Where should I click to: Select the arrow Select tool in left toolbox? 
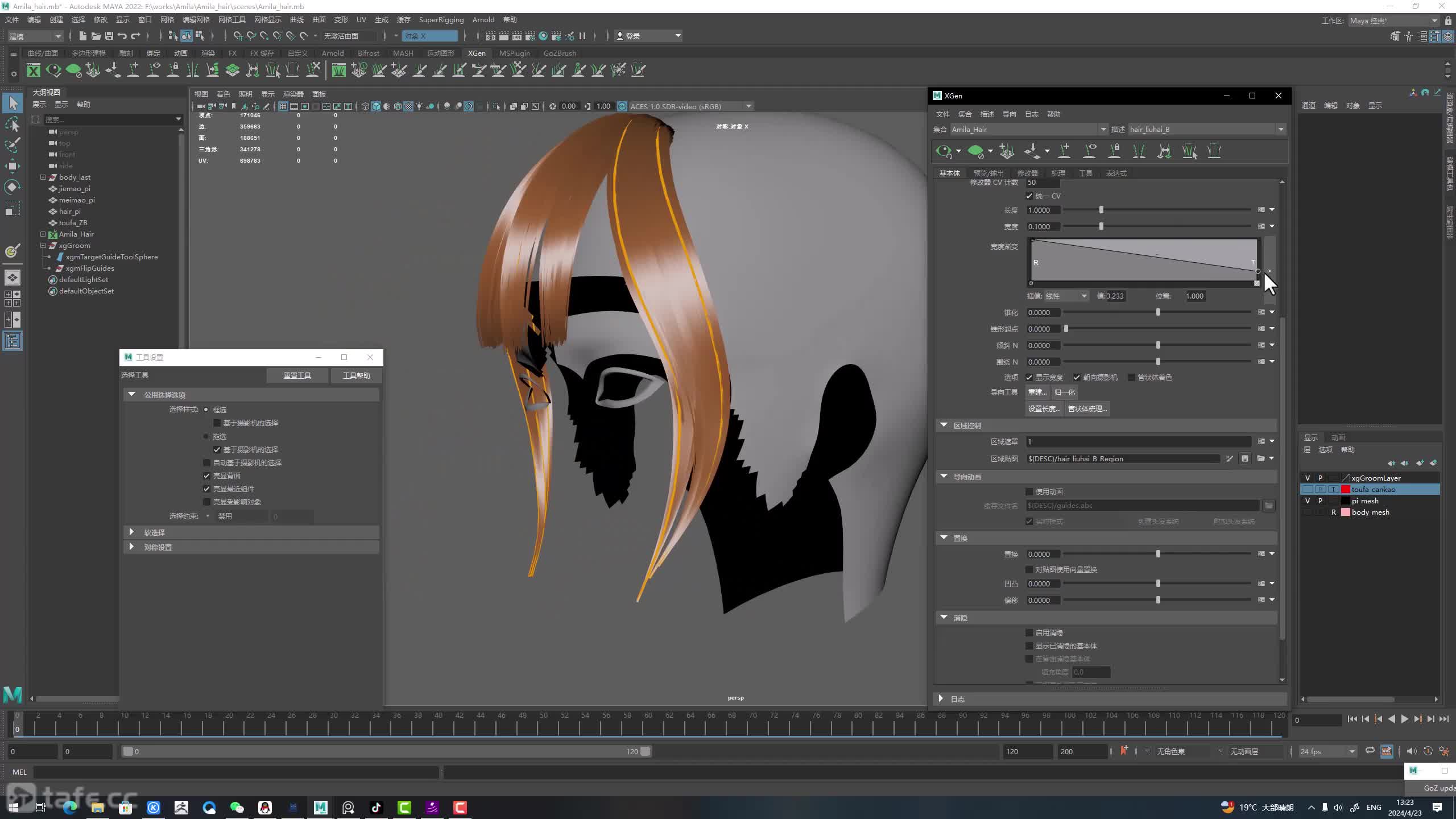pyautogui.click(x=13, y=103)
